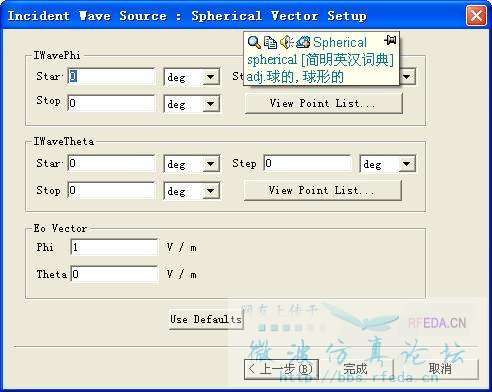Click View Point List in IWavePhi group
Screen dimensions: 492x392
[323, 103]
